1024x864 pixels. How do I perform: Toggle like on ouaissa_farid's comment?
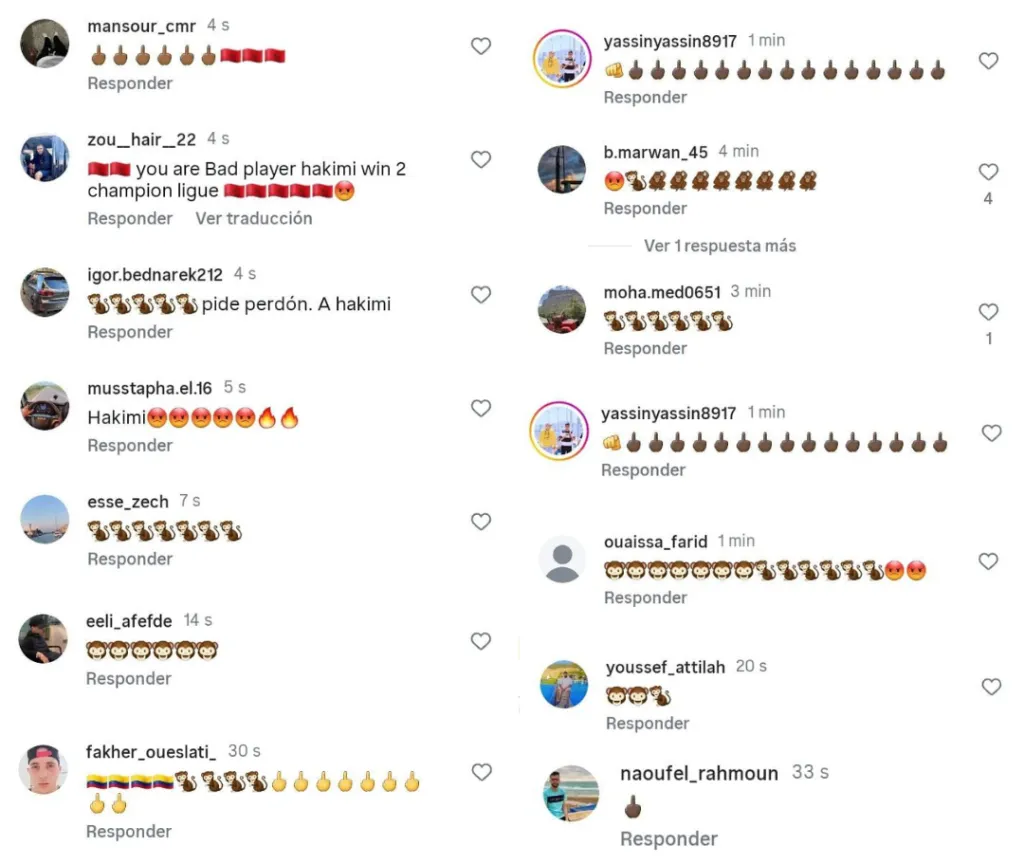[x=988, y=561]
